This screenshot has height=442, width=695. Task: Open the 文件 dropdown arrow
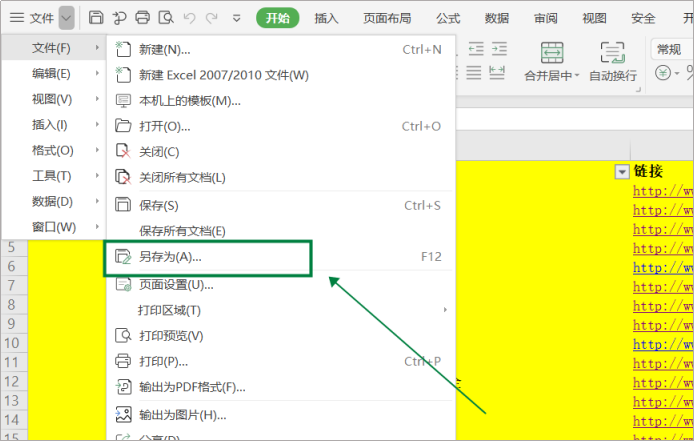(x=66, y=18)
